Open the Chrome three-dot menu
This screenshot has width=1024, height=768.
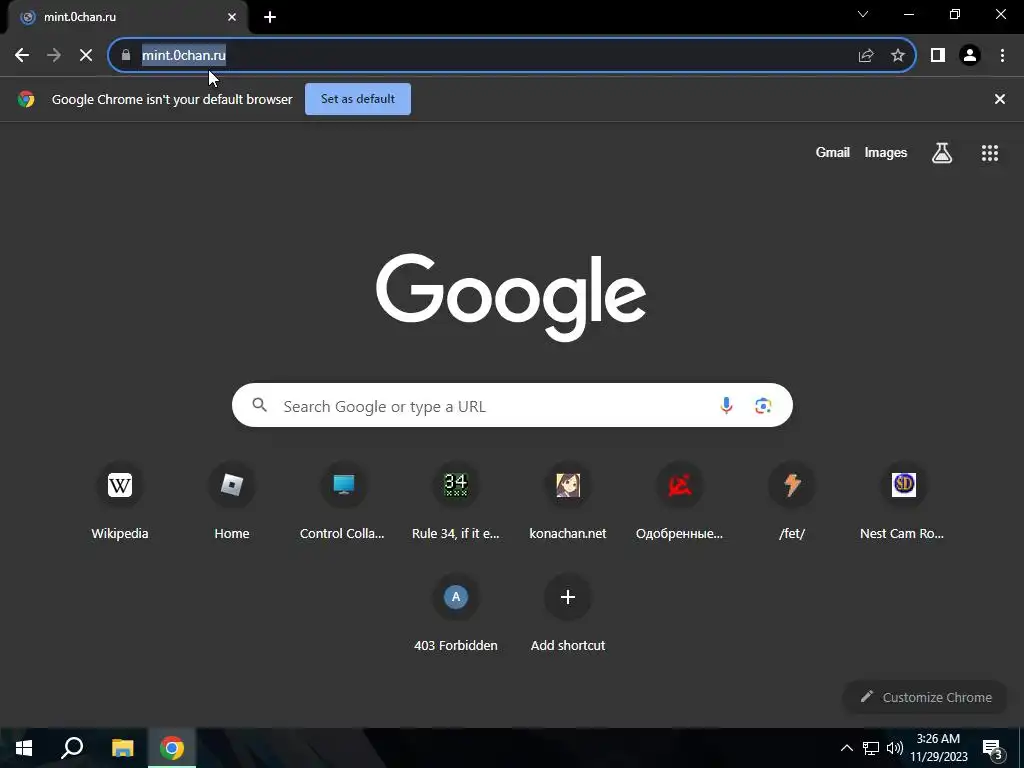click(x=1002, y=56)
